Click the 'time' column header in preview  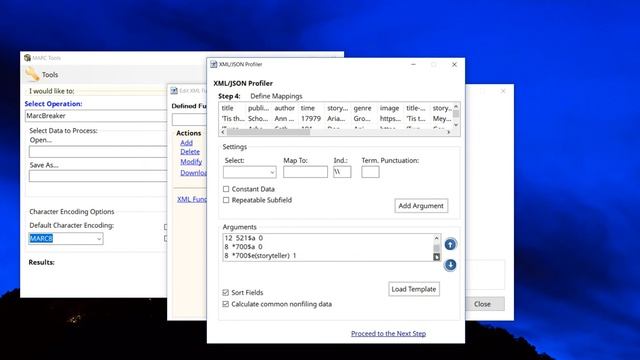[308, 108]
